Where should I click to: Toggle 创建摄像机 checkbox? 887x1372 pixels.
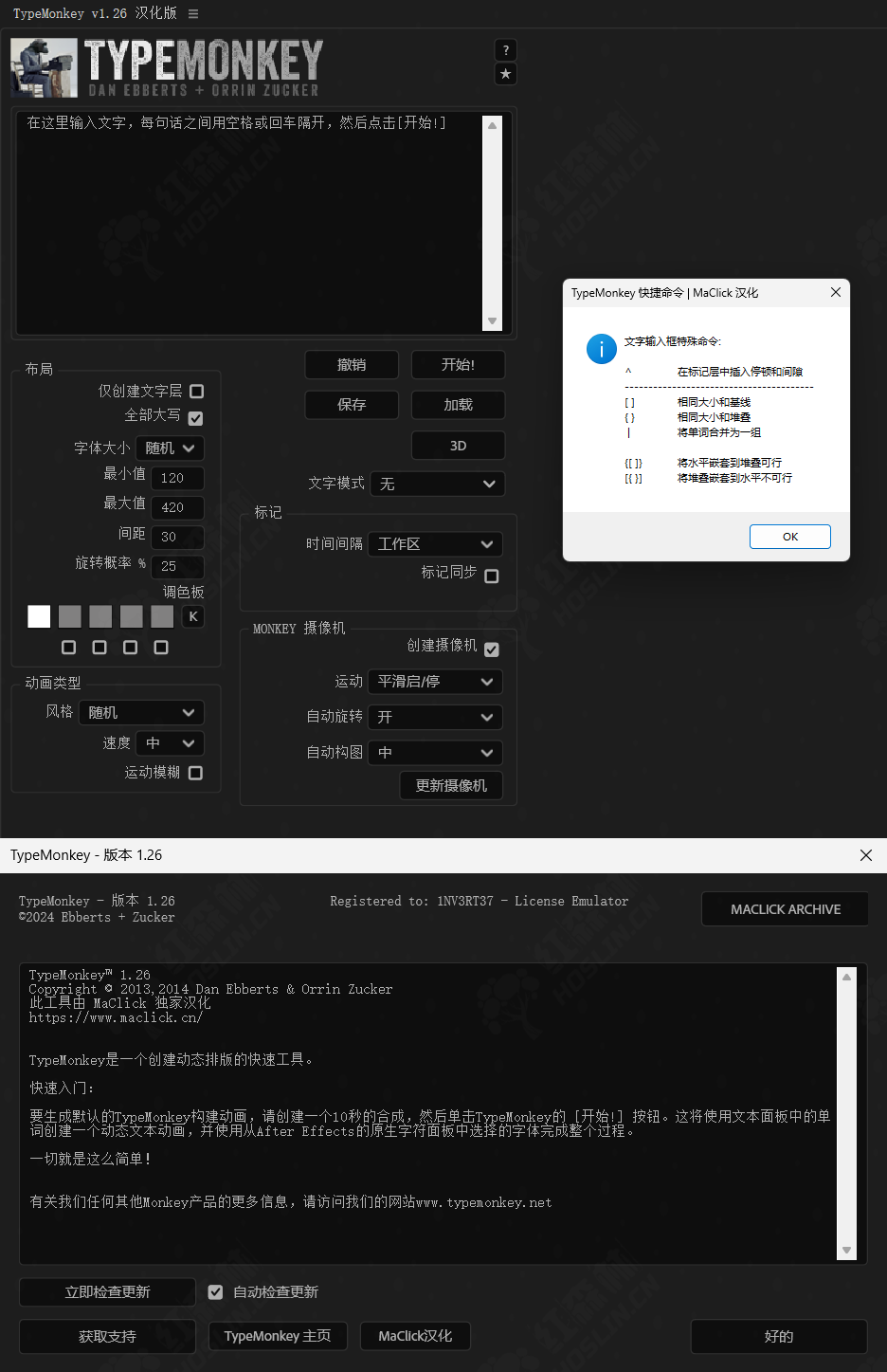(x=492, y=649)
